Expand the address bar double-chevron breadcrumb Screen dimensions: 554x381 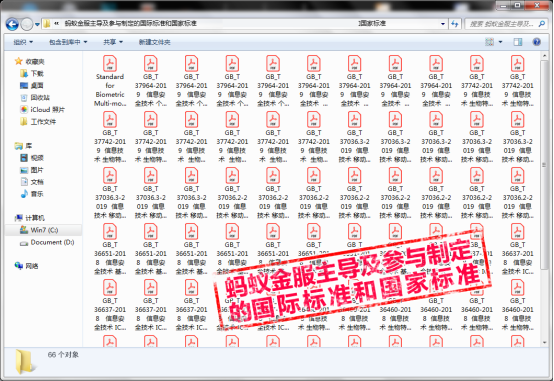point(57,24)
